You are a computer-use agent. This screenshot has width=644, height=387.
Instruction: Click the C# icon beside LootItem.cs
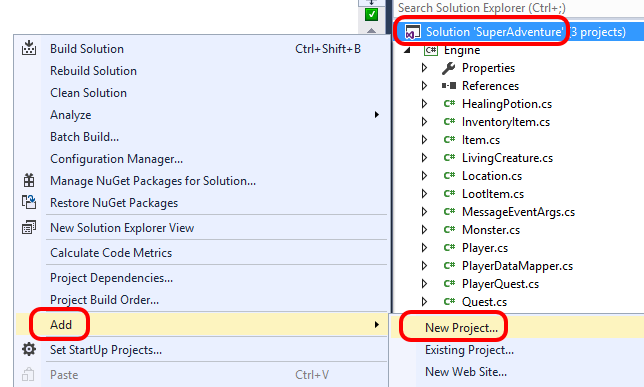[x=449, y=194]
